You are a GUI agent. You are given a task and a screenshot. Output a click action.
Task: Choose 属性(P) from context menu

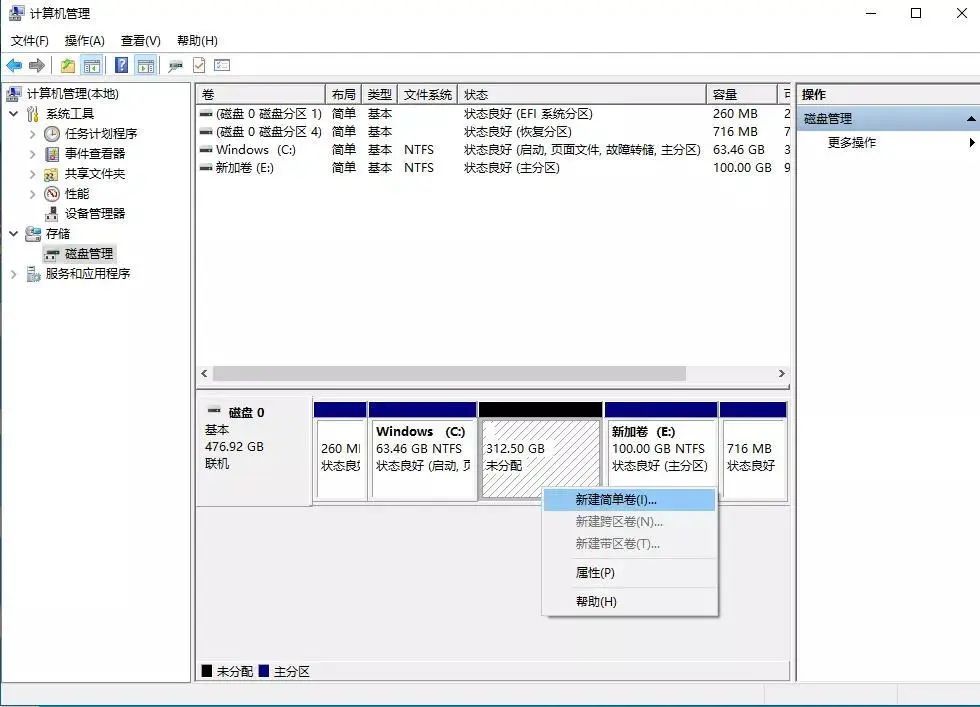pos(629,573)
